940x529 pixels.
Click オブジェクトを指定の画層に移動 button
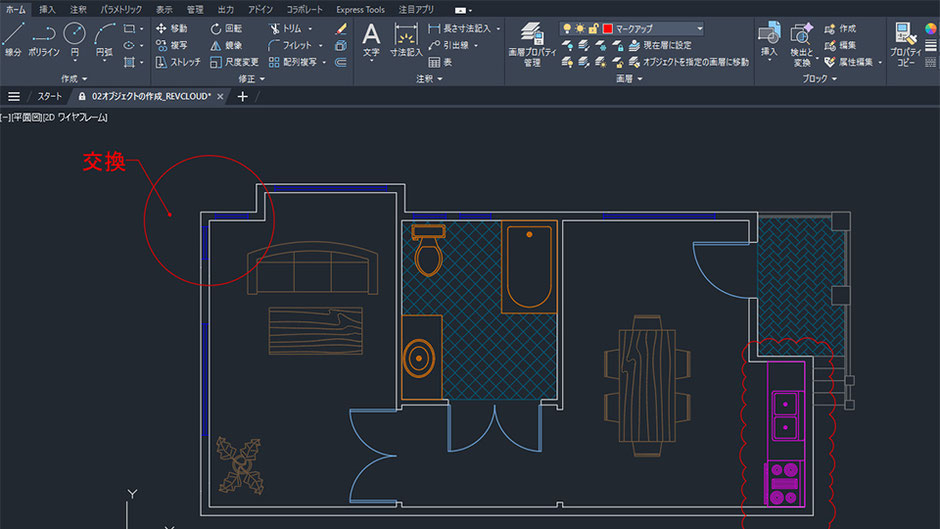coord(689,62)
